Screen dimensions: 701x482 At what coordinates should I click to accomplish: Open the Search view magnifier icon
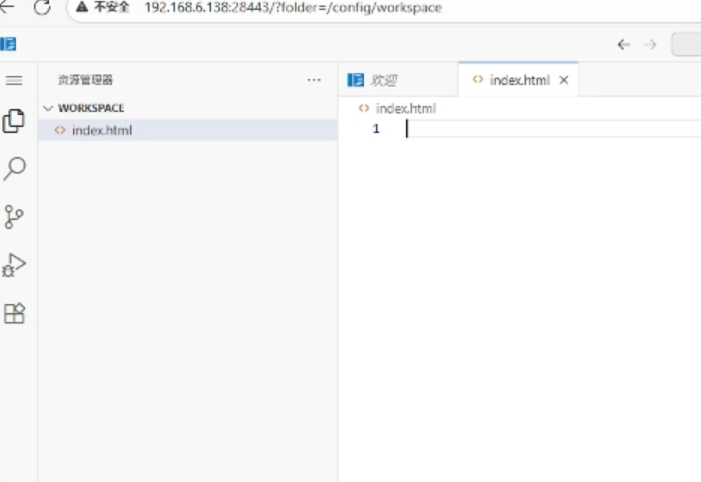click(14, 169)
